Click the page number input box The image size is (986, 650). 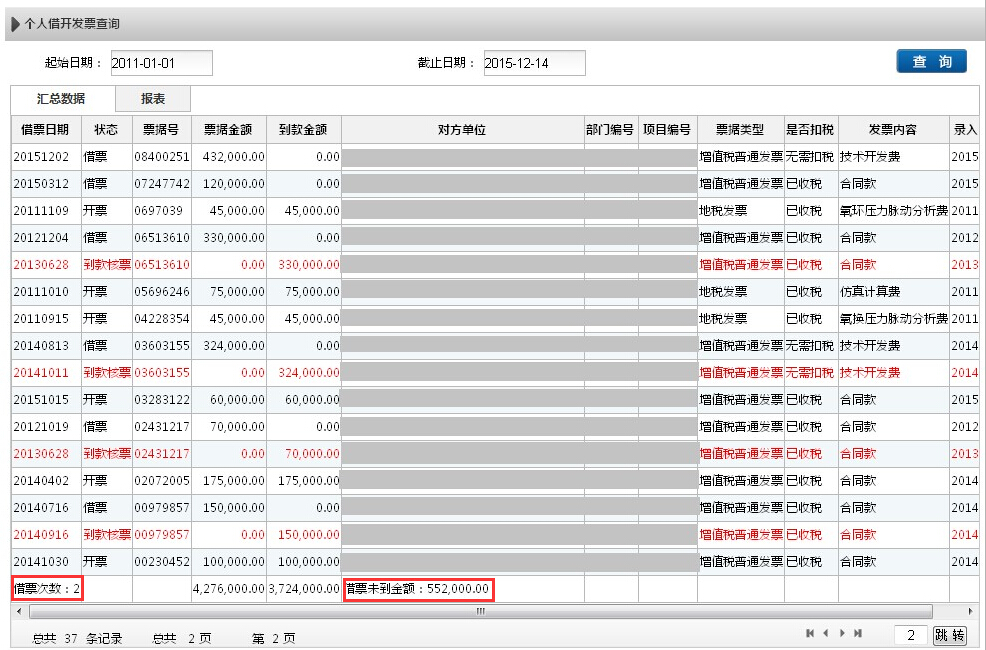click(x=910, y=635)
